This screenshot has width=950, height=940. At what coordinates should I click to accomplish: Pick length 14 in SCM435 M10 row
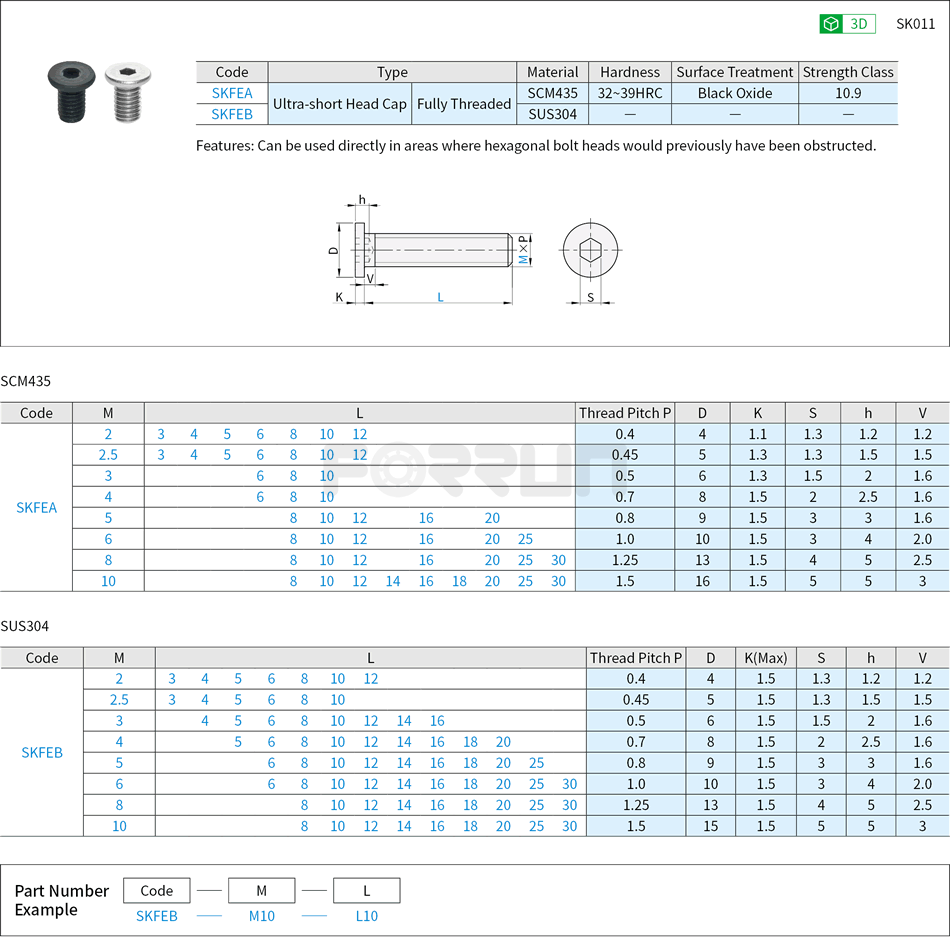pyautogui.click(x=393, y=581)
